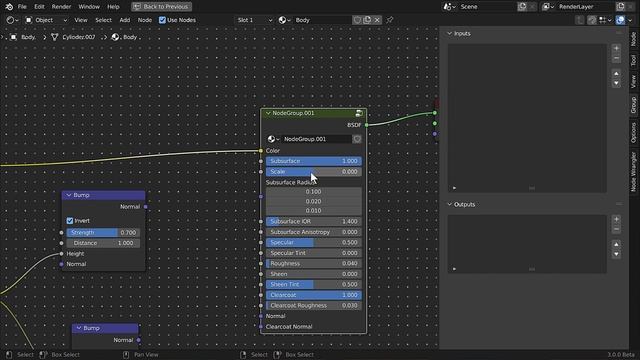The image size is (640, 360).
Task: Open the File menu
Action: [x=22, y=7]
